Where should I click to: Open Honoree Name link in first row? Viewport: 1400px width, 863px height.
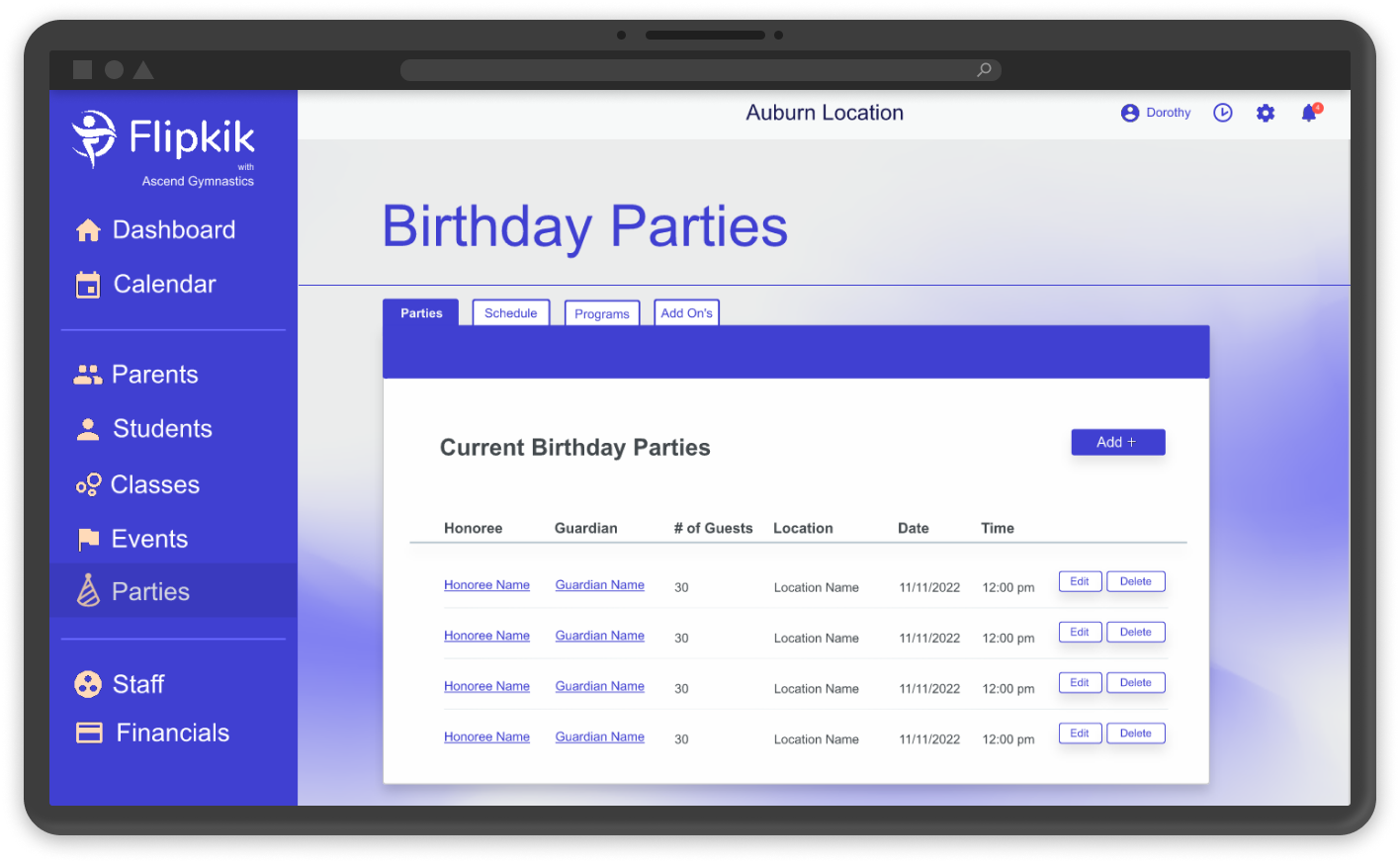tap(486, 585)
